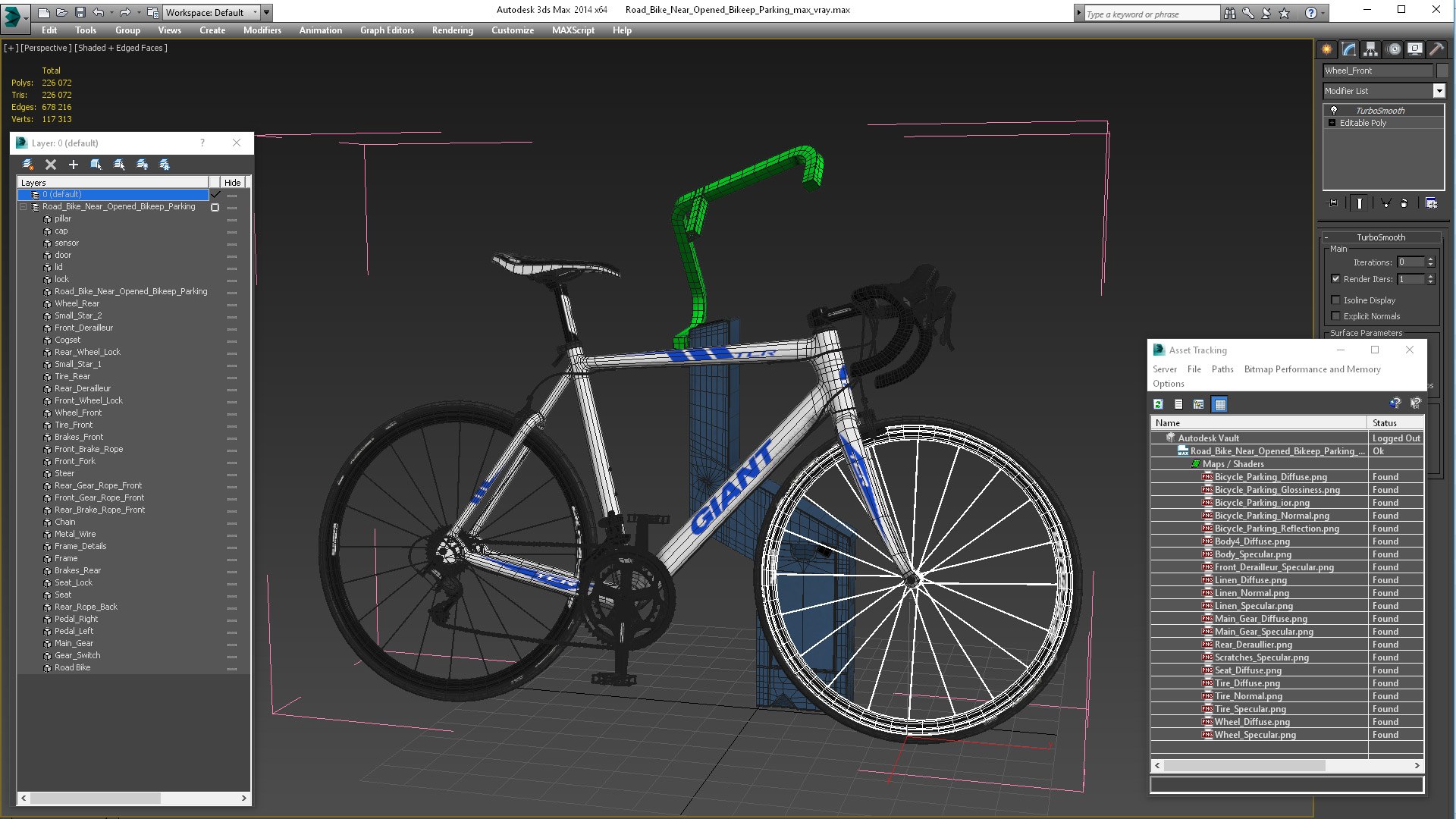Click the Name column header in Asset Tracking
This screenshot has width=1456, height=819.
(1260, 423)
